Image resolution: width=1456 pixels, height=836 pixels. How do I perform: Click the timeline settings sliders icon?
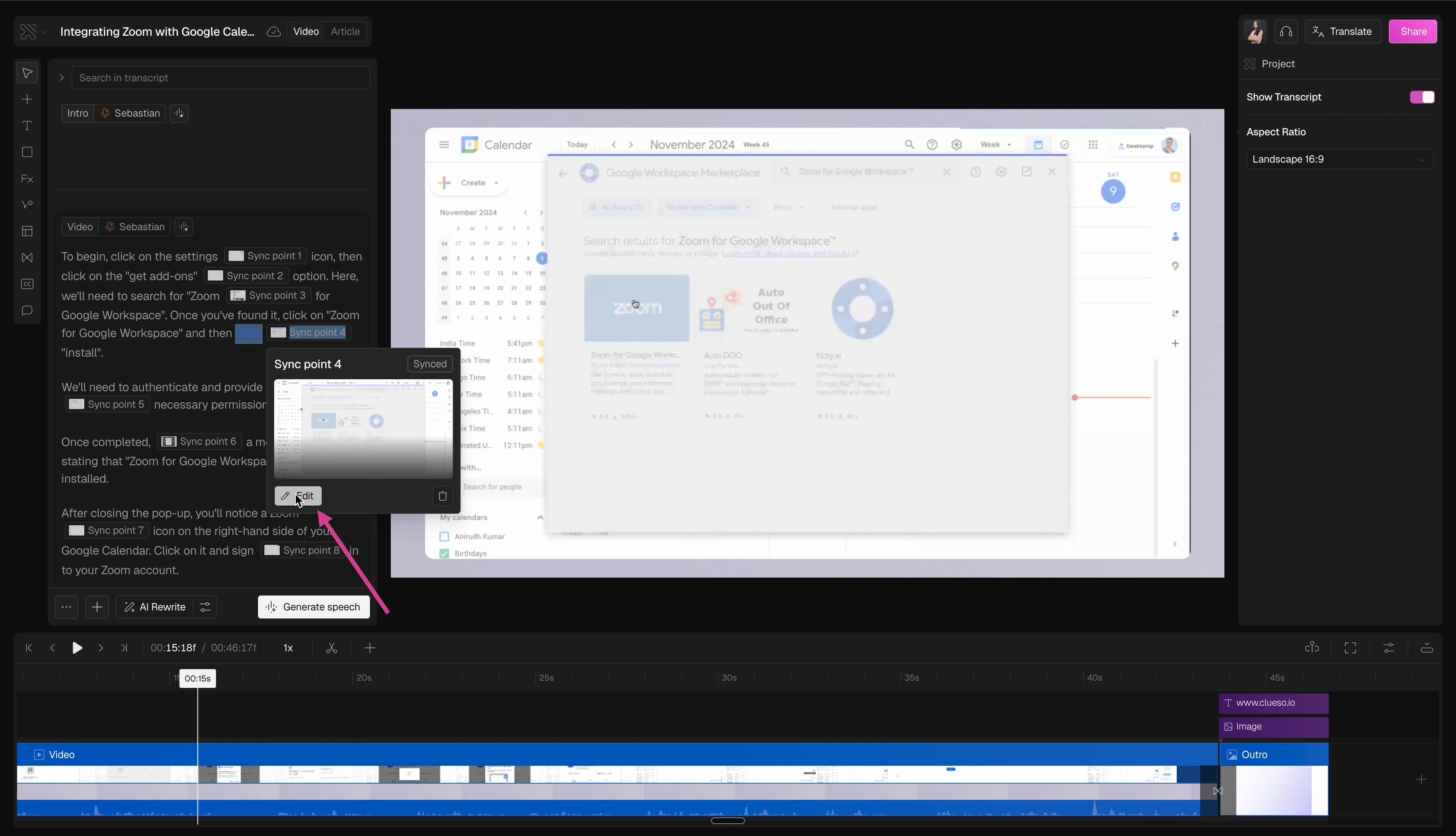point(1389,648)
